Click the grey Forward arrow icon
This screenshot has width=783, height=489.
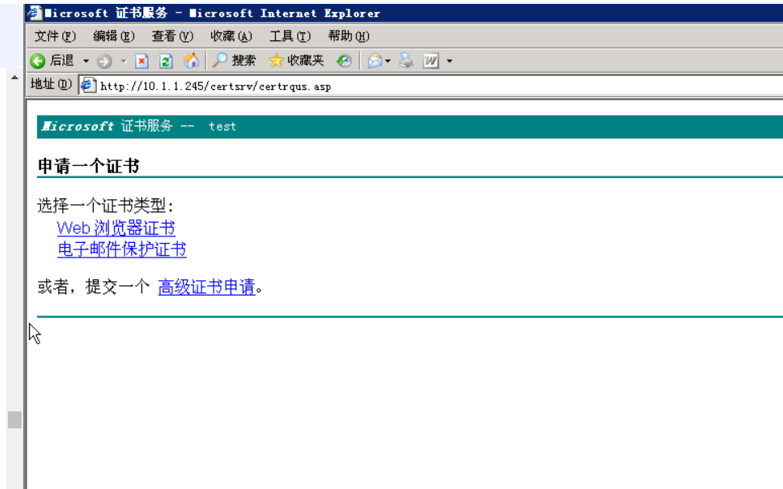point(104,61)
